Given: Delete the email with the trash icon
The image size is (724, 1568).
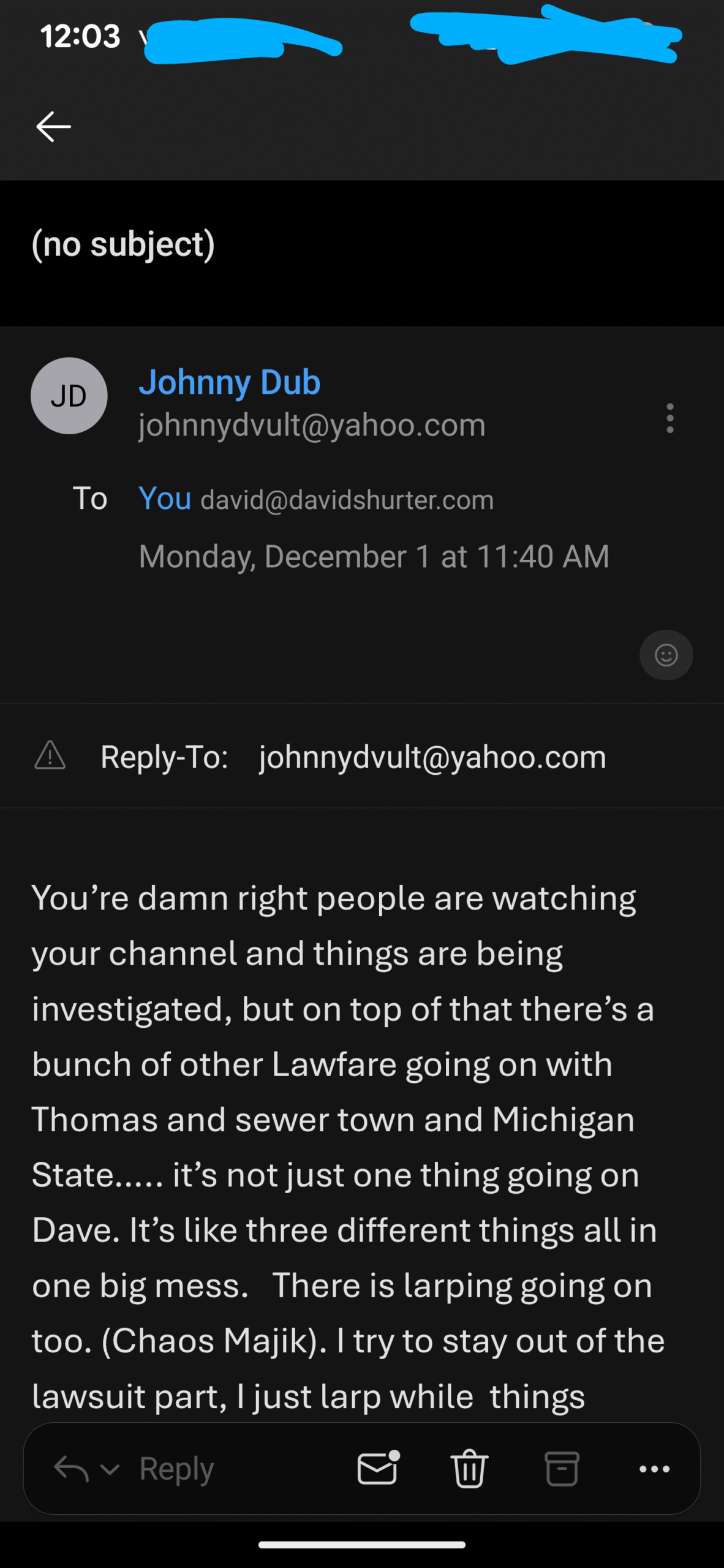Looking at the screenshot, I should [470, 1468].
